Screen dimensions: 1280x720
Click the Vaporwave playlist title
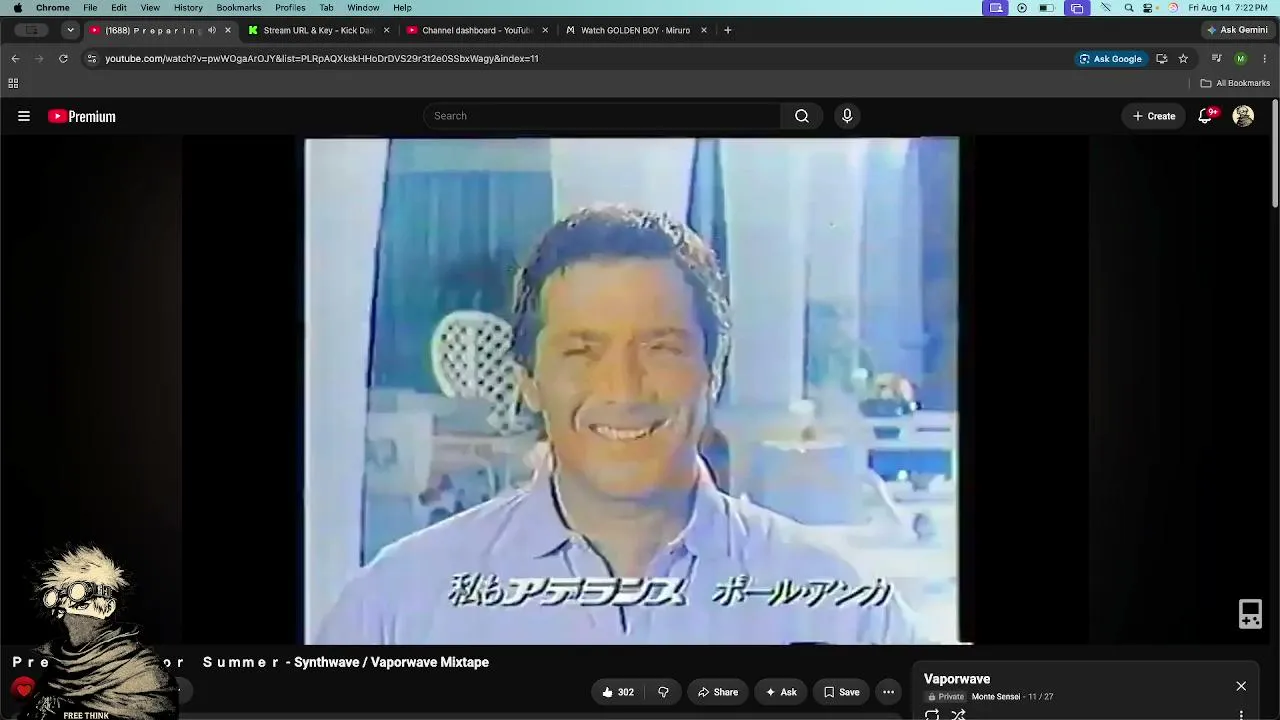[957, 679]
